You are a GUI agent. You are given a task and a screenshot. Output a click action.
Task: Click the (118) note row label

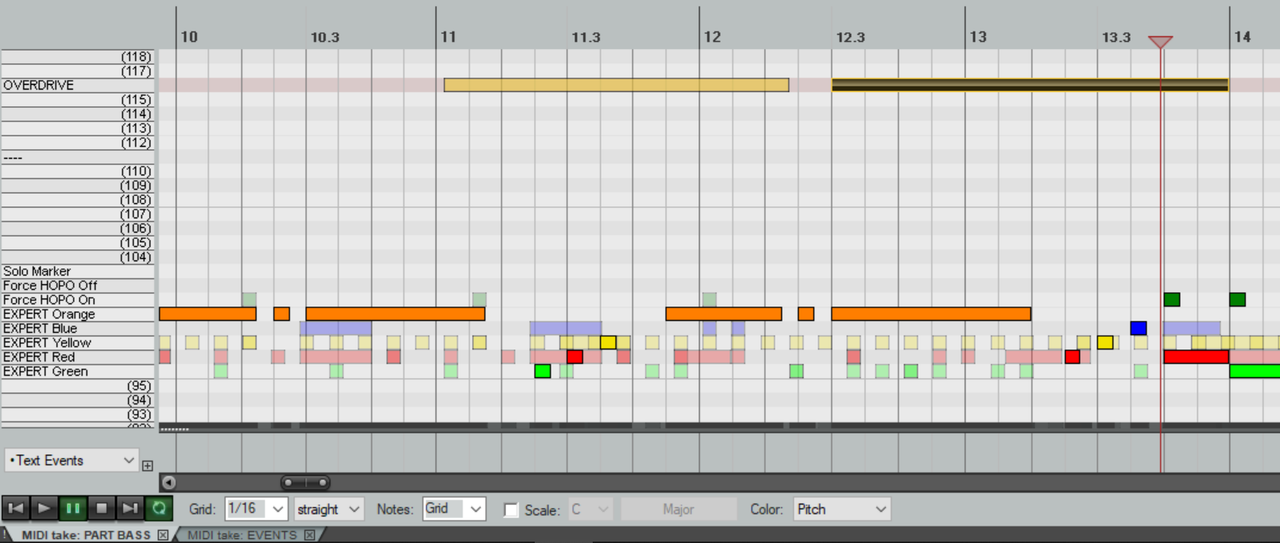tap(78, 57)
